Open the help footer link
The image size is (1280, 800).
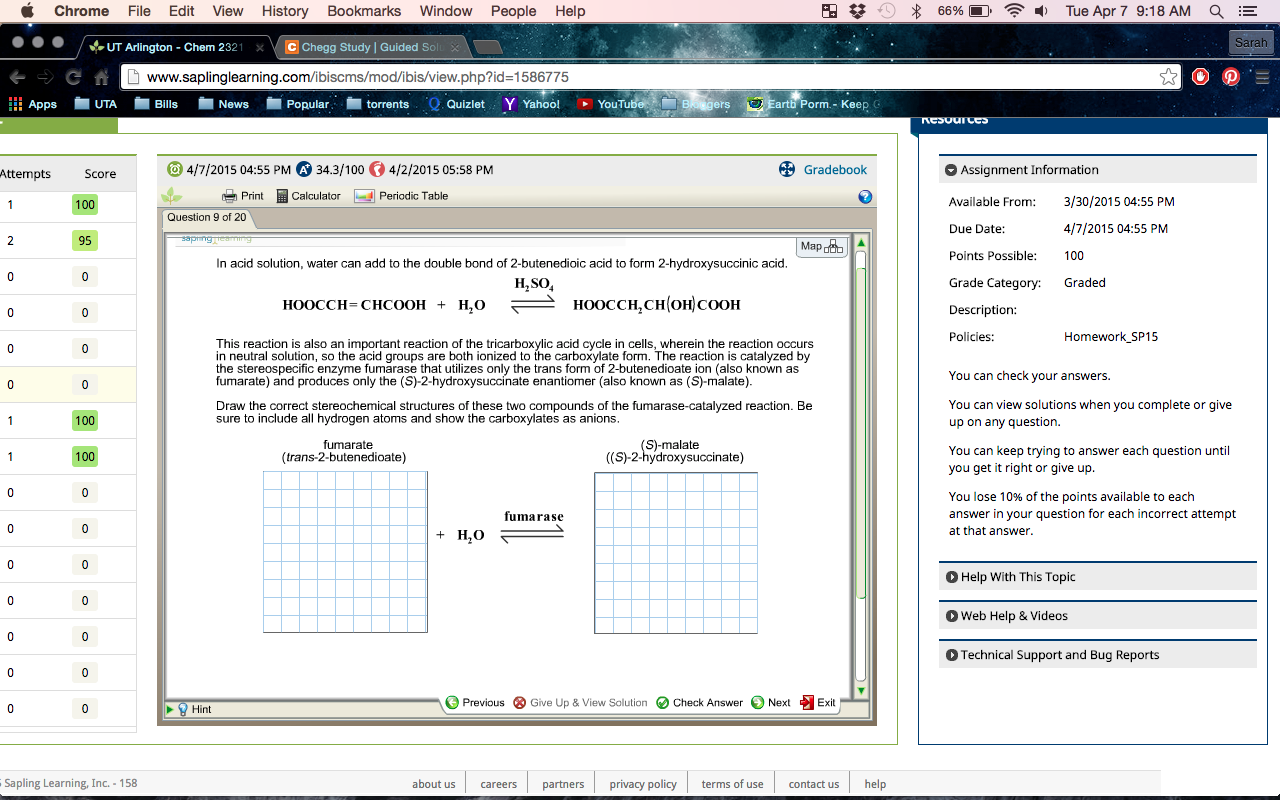pos(875,784)
